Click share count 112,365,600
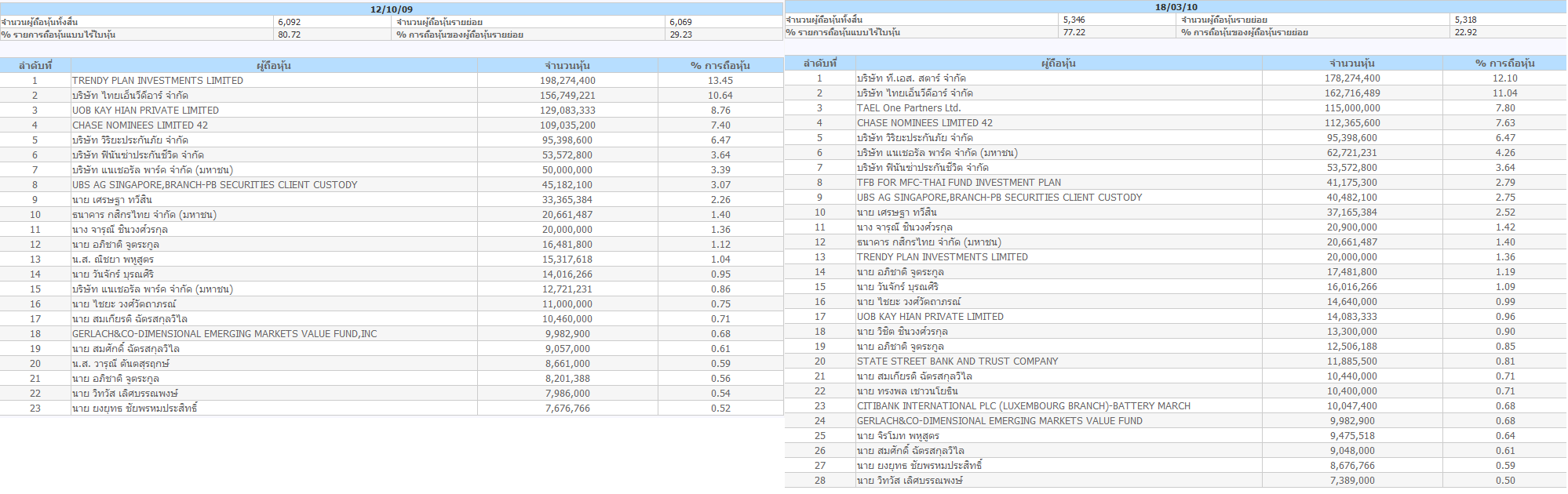Viewport: 1568px width, 494px height. tap(1352, 123)
